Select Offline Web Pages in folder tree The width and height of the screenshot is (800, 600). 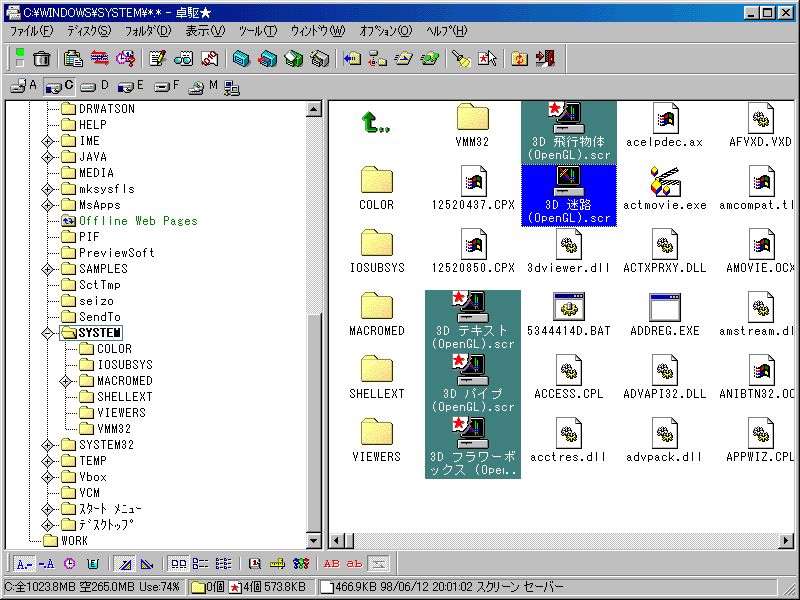[138, 221]
